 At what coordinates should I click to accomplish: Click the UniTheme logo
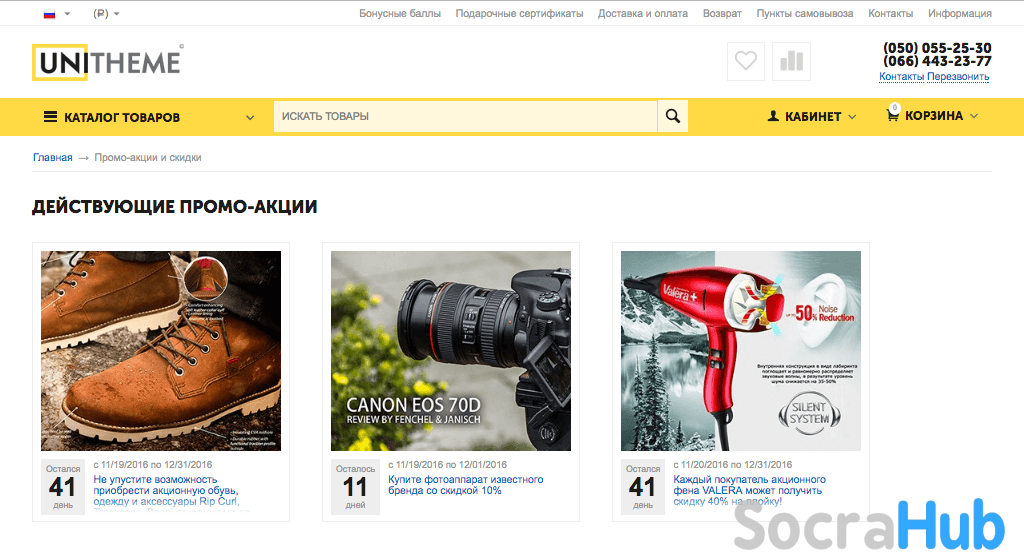tap(108, 62)
